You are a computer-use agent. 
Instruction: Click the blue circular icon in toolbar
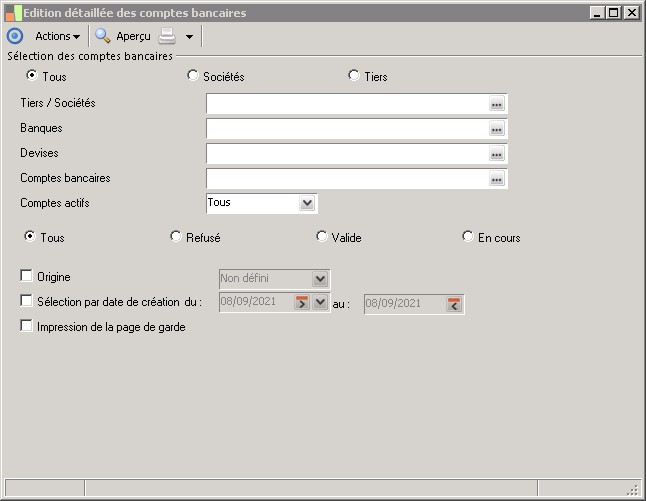(x=15, y=36)
